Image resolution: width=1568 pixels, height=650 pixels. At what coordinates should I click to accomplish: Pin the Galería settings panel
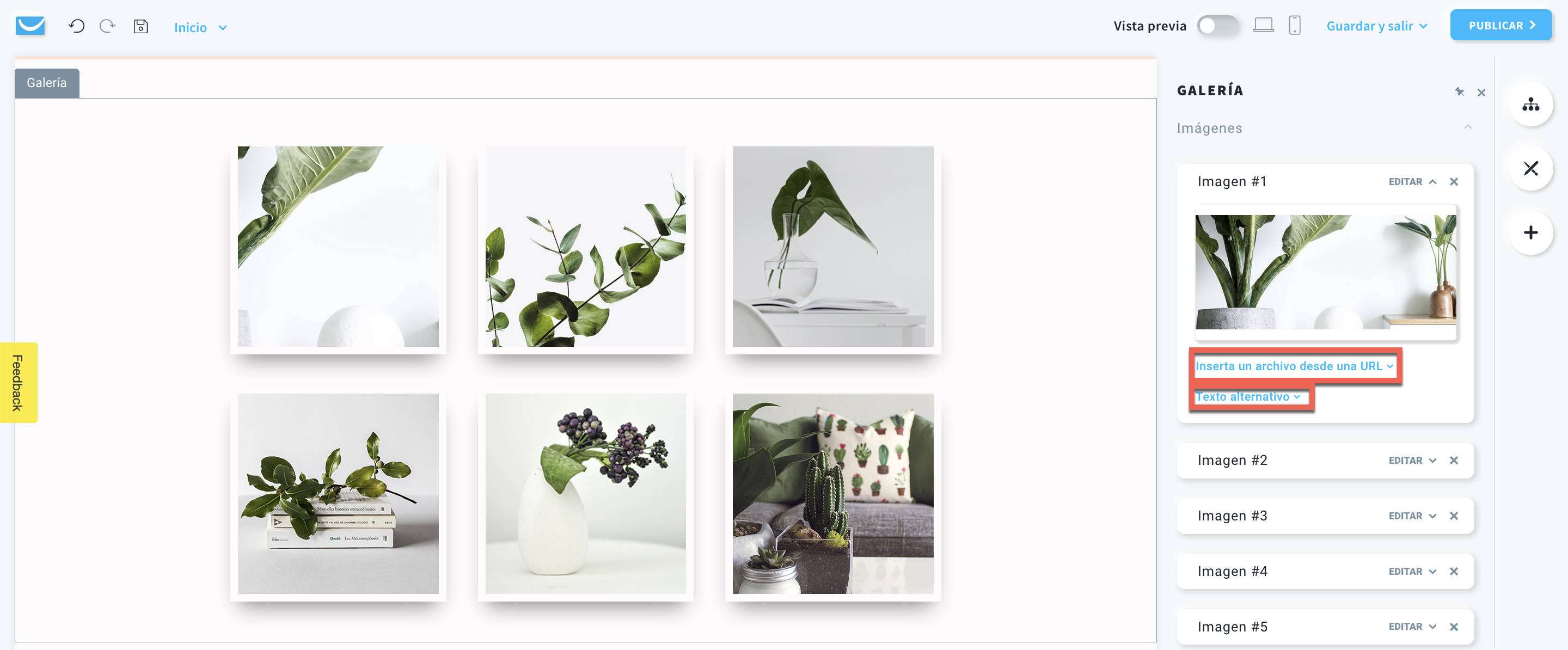pos(1460,92)
